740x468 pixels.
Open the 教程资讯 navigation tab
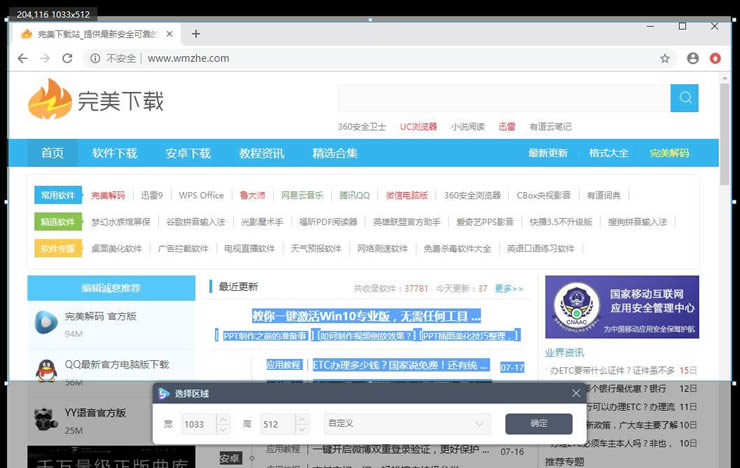tap(261, 153)
